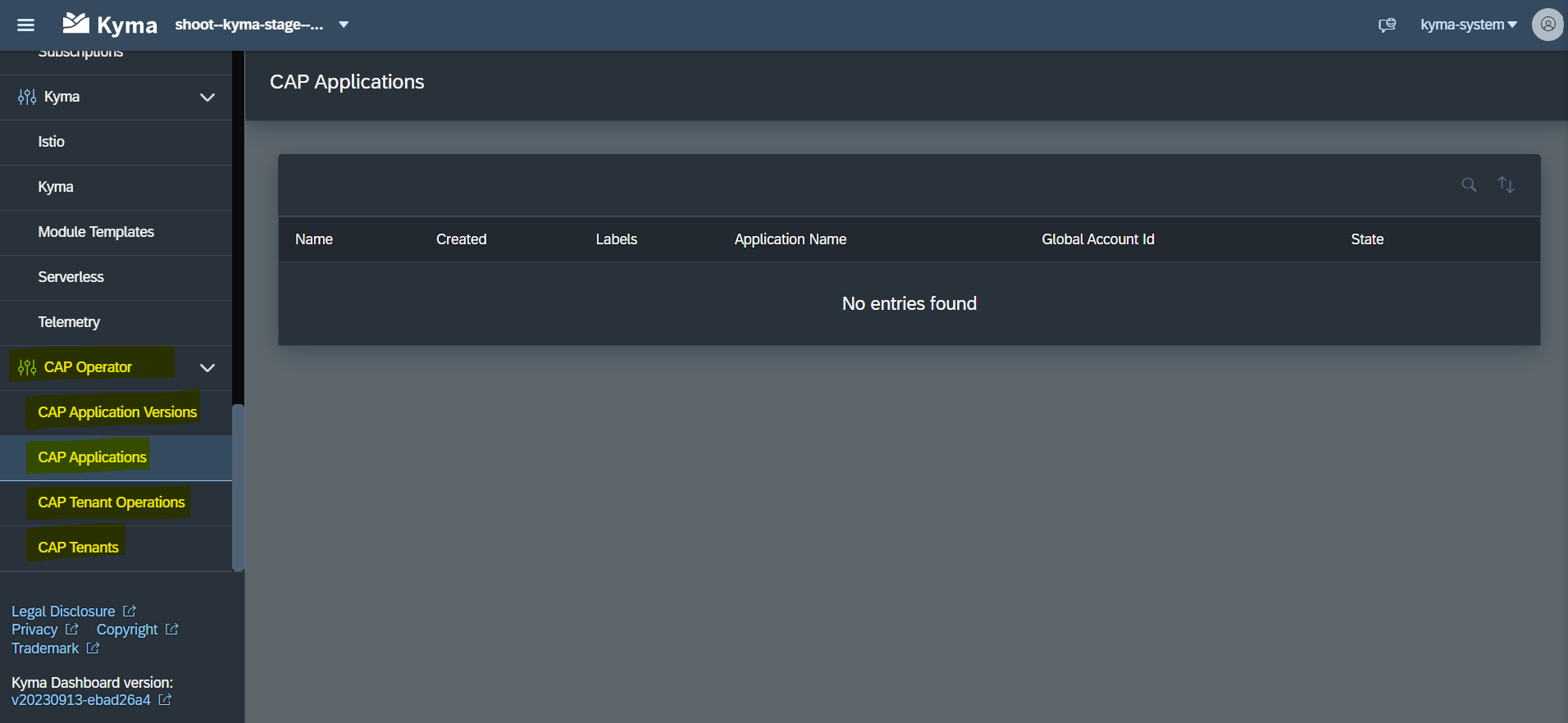
Task: Open the Kyma sub-item in sidebar
Action: pos(116,187)
